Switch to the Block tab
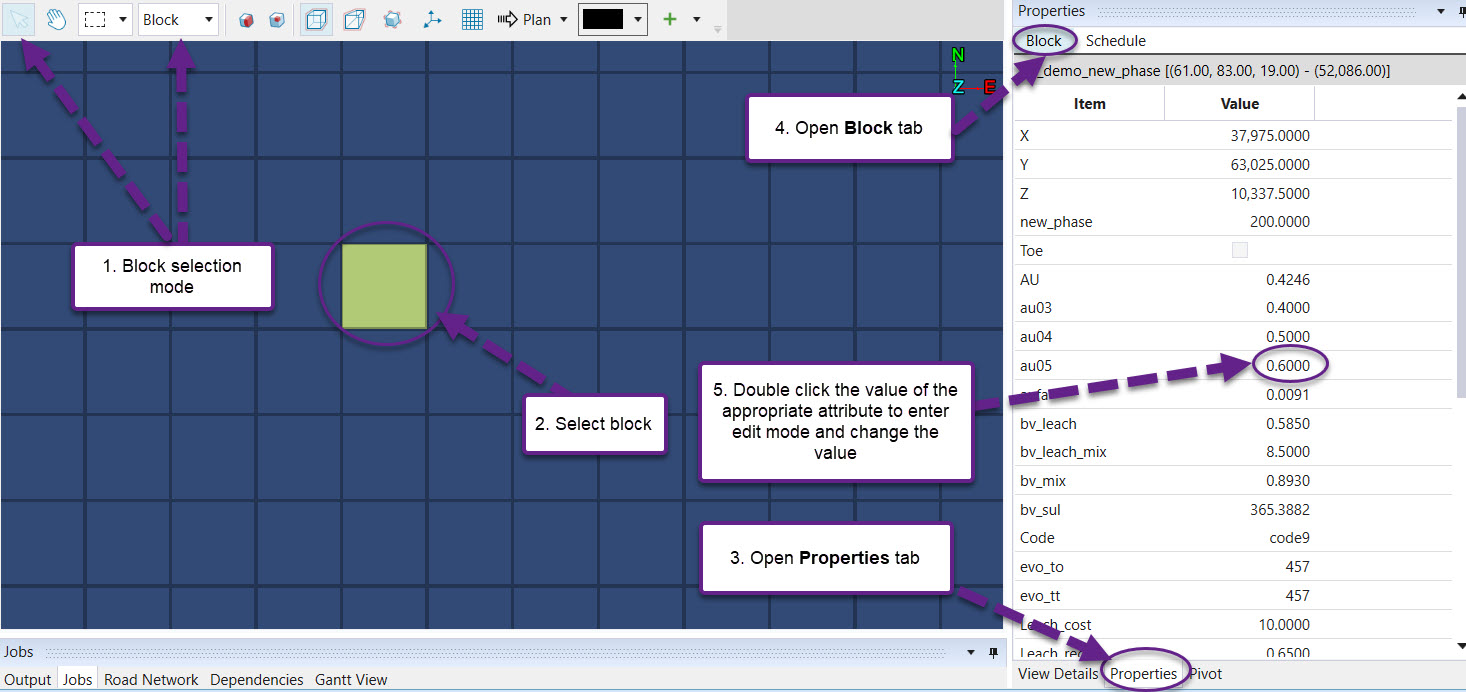Image resolution: width=1466 pixels, height=692 pixels. (1043, 41)
